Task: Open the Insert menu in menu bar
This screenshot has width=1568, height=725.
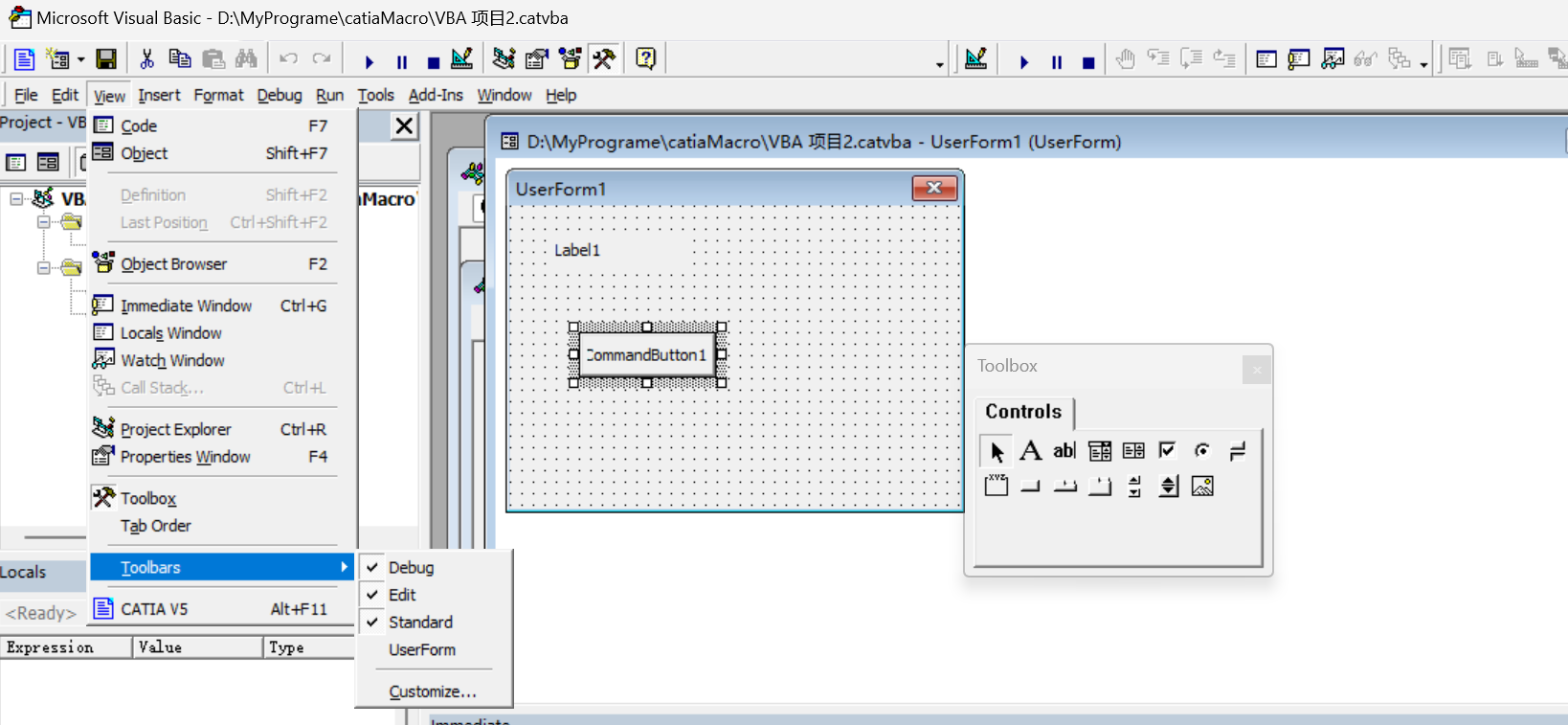Action: point(159,95)
